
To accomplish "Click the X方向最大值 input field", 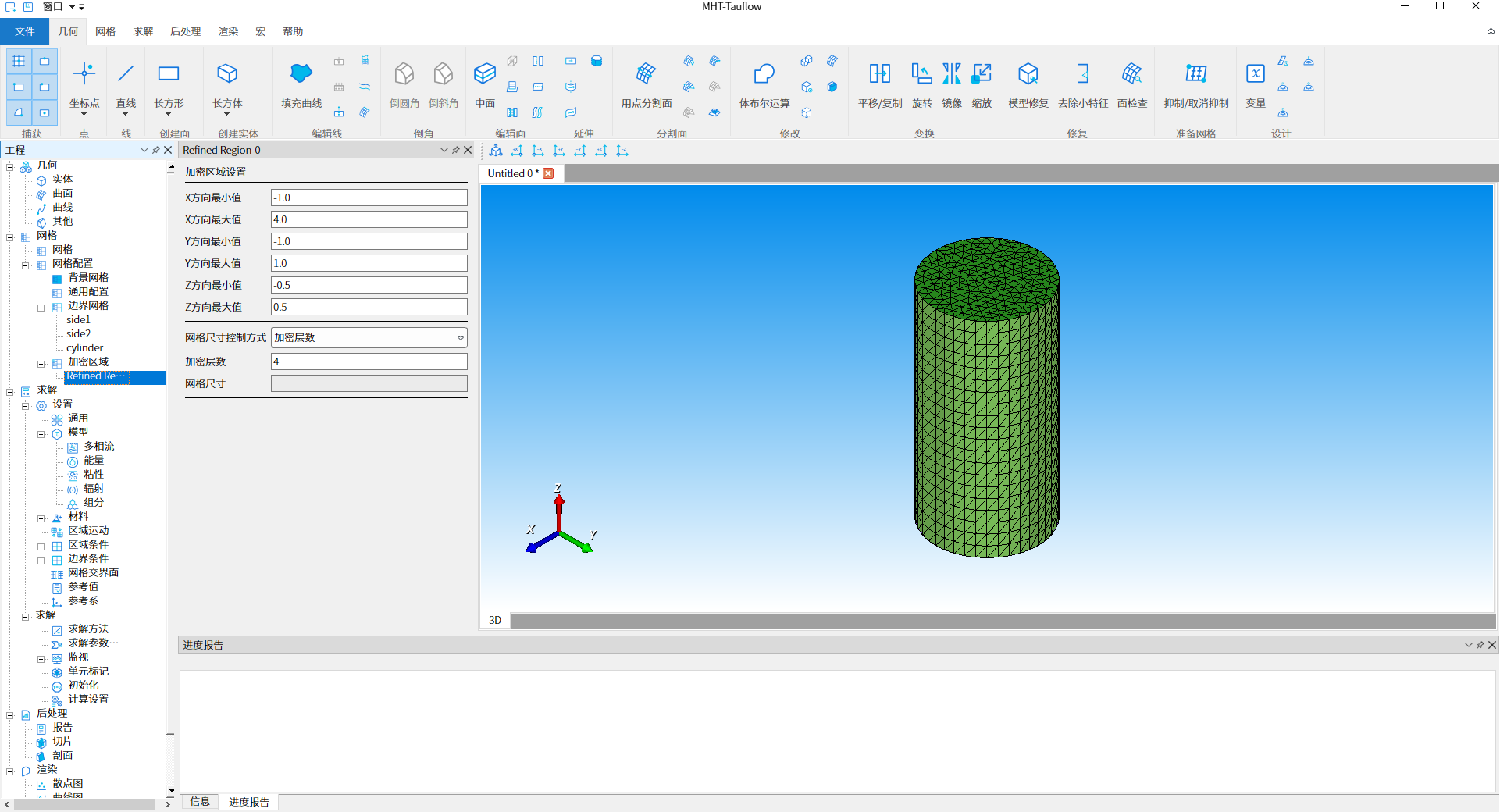I will [x=369, y=219].
